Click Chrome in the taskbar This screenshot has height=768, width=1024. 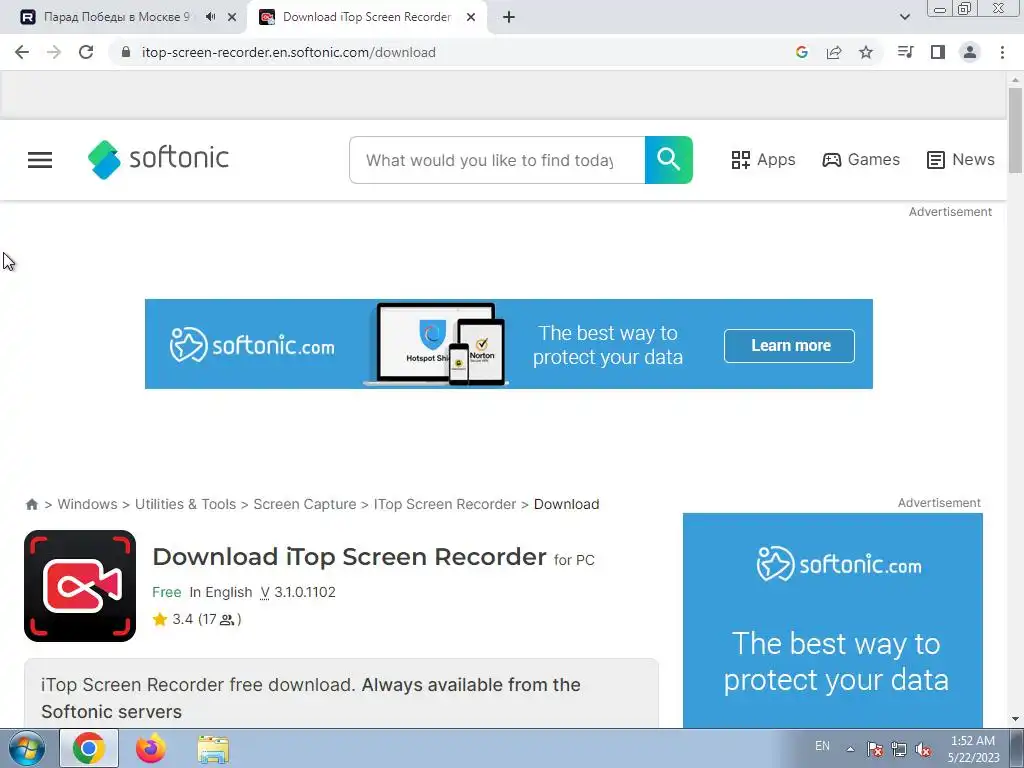pos(89,748)
